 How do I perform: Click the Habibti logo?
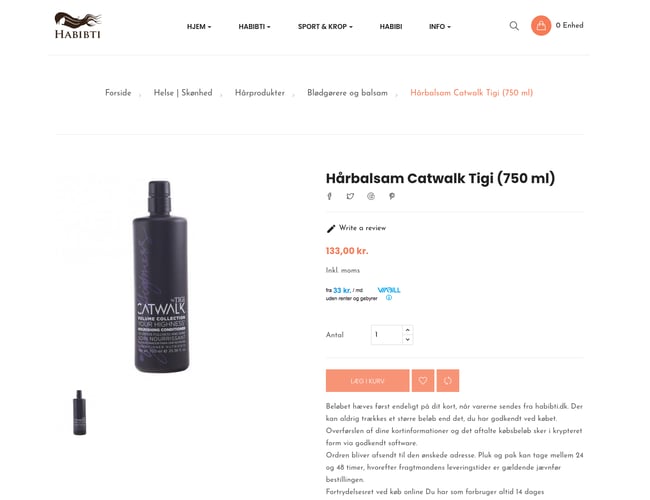[78, 26]
